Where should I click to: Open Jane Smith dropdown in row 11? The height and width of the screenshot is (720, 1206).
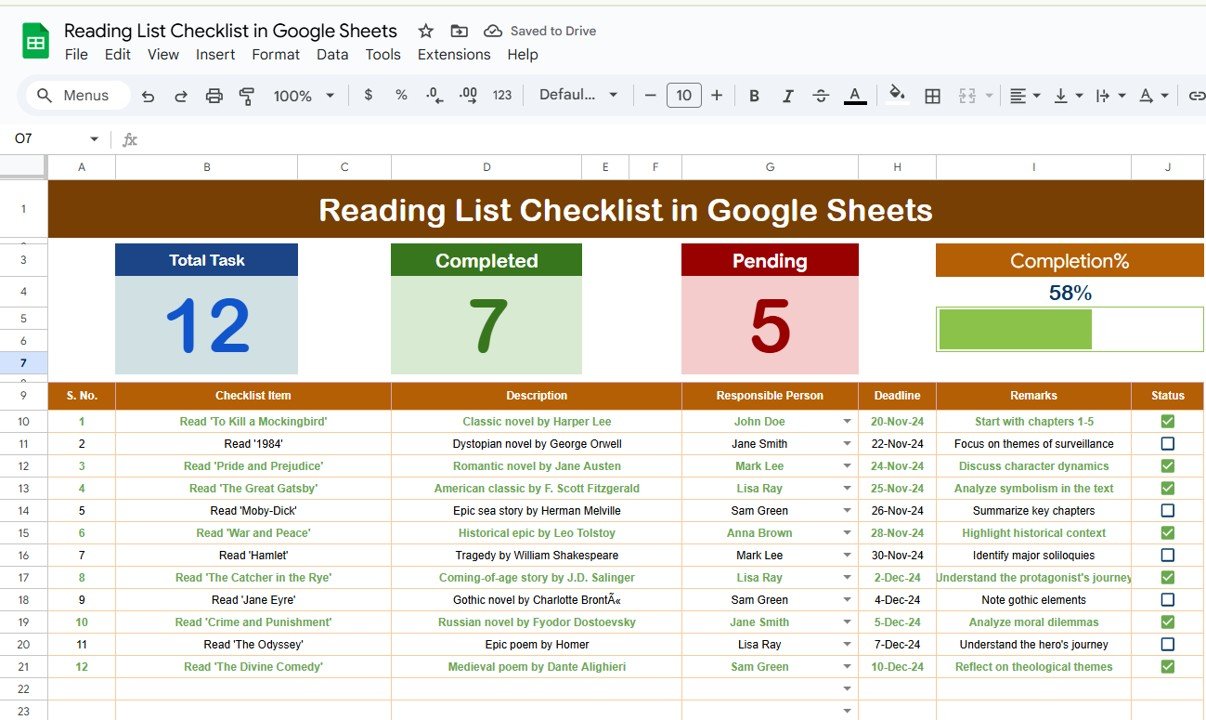(x=847, y=444)
